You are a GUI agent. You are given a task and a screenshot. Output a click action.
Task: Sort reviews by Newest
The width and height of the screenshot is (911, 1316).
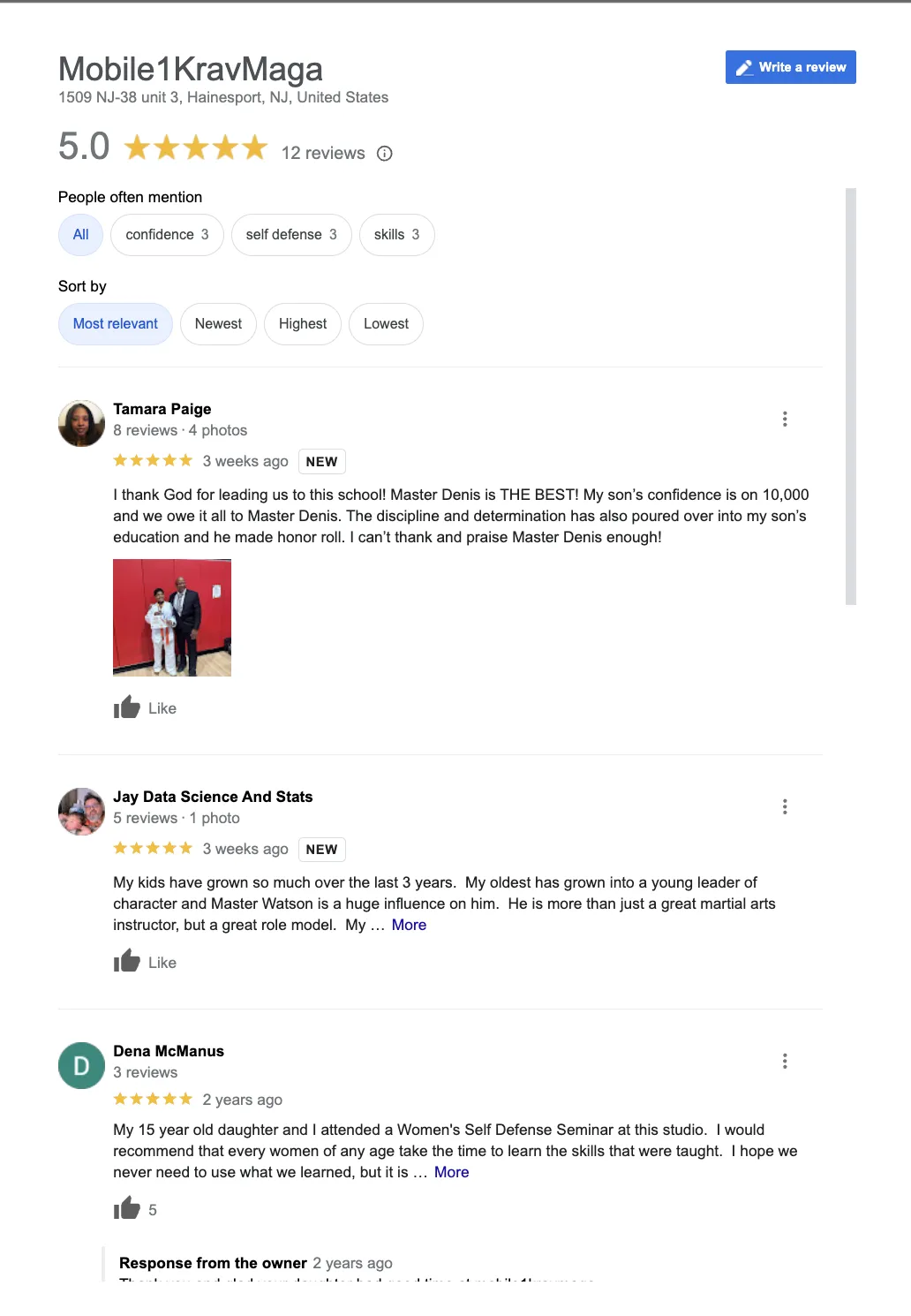pos(218,324)
